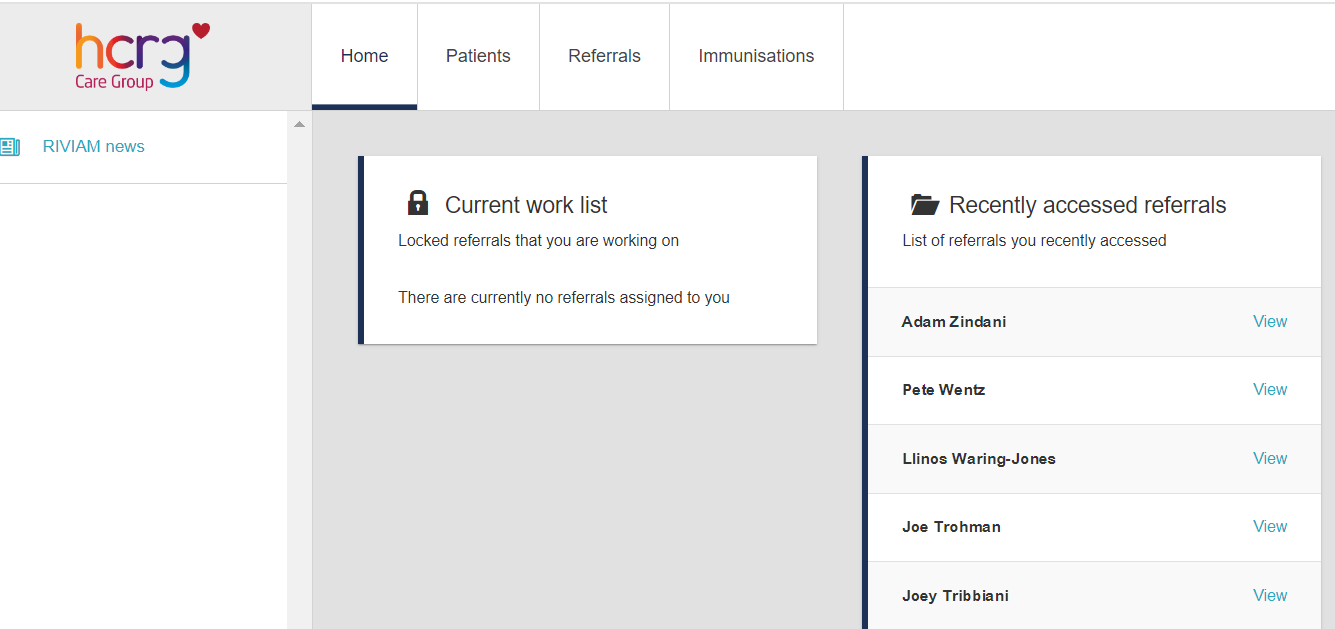
Task: Open RIVIAM news link in sidebar
Action: click(94, 147)
